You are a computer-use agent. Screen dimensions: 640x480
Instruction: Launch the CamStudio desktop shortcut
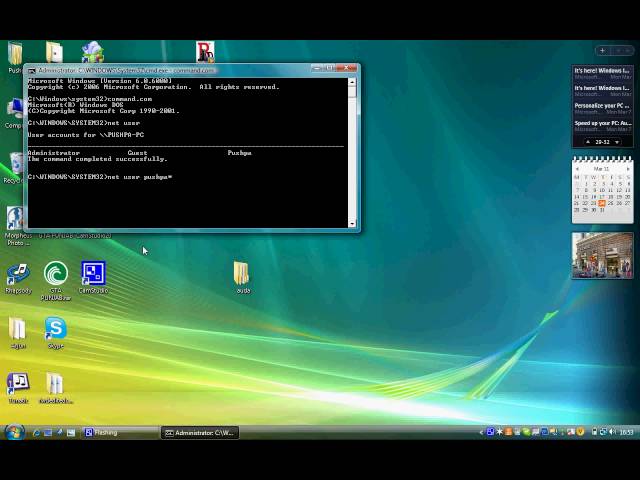tap(93, 278)
